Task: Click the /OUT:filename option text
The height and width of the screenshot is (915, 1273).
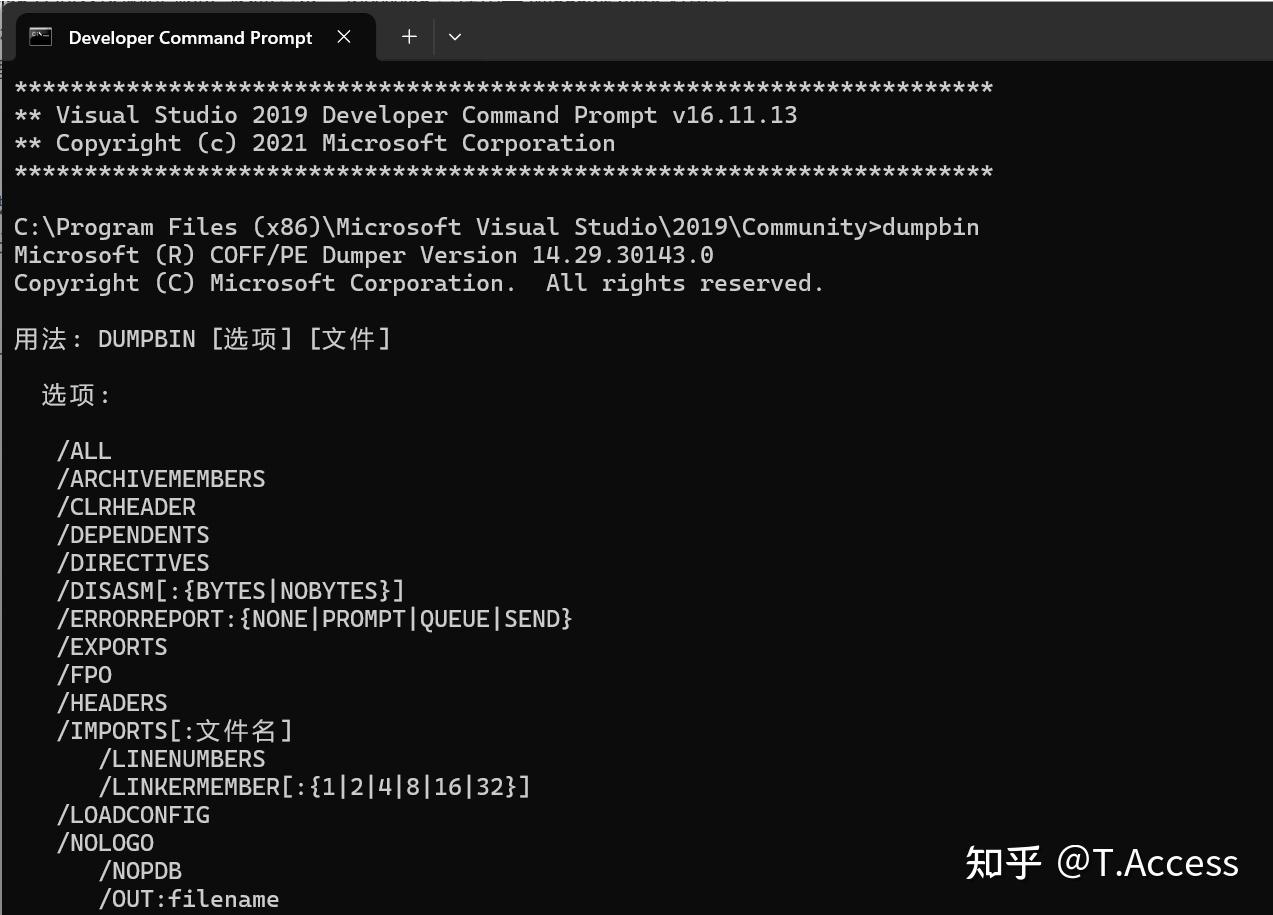Action: [188, 898]
